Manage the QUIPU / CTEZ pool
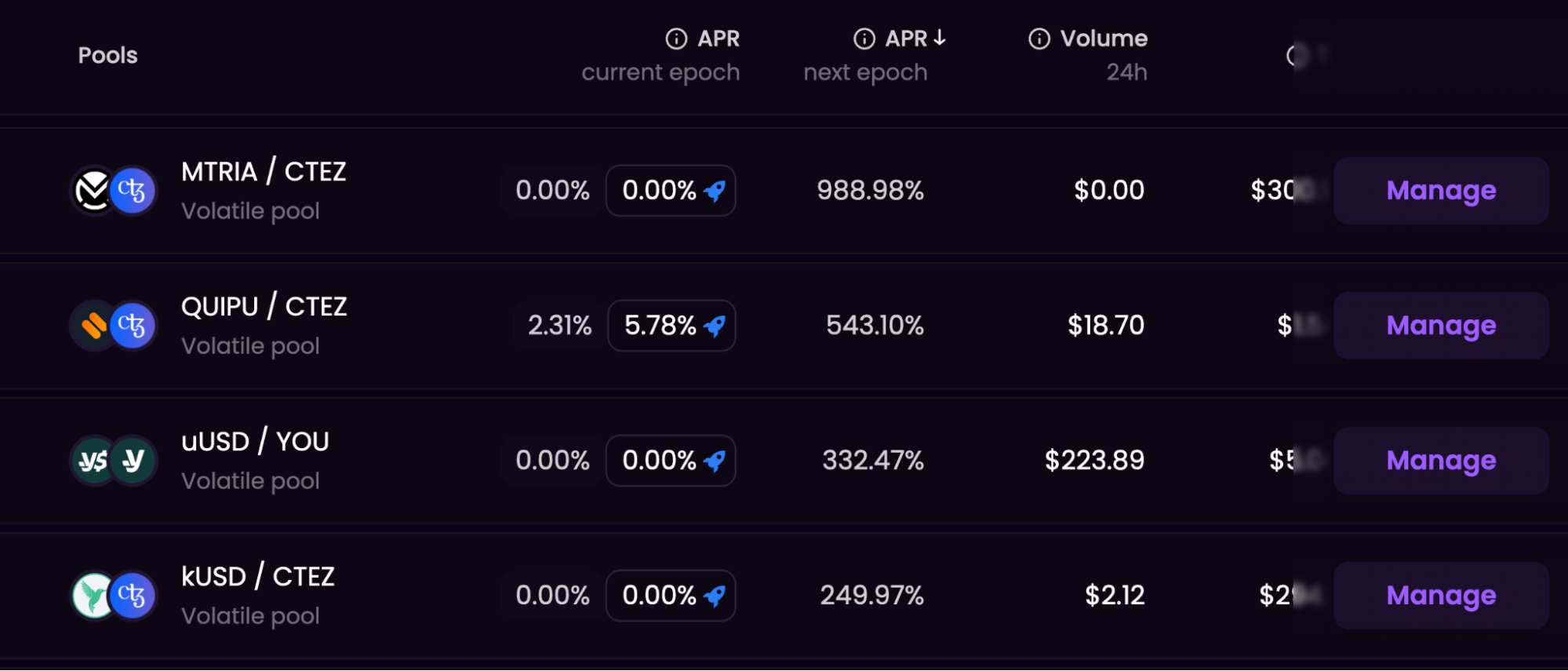Screen dimensions: 1568x671 [1440, 326]
